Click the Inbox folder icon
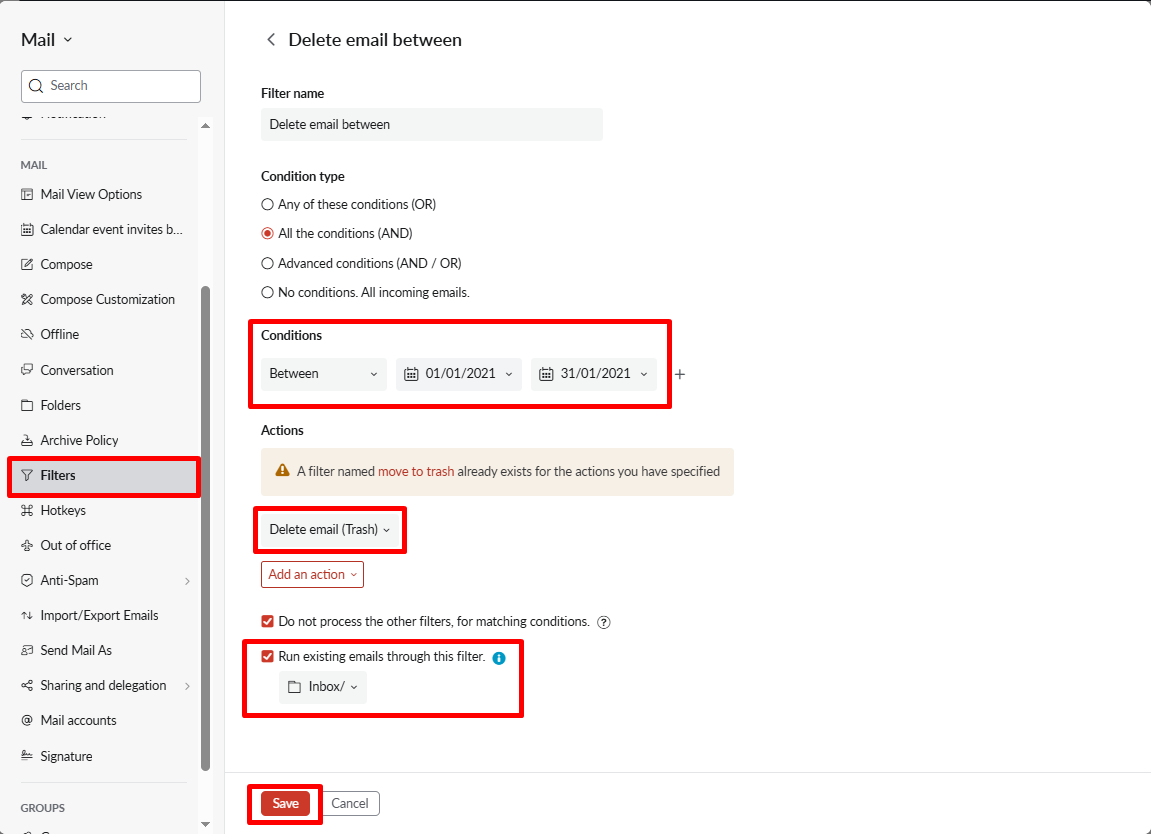 294,687
